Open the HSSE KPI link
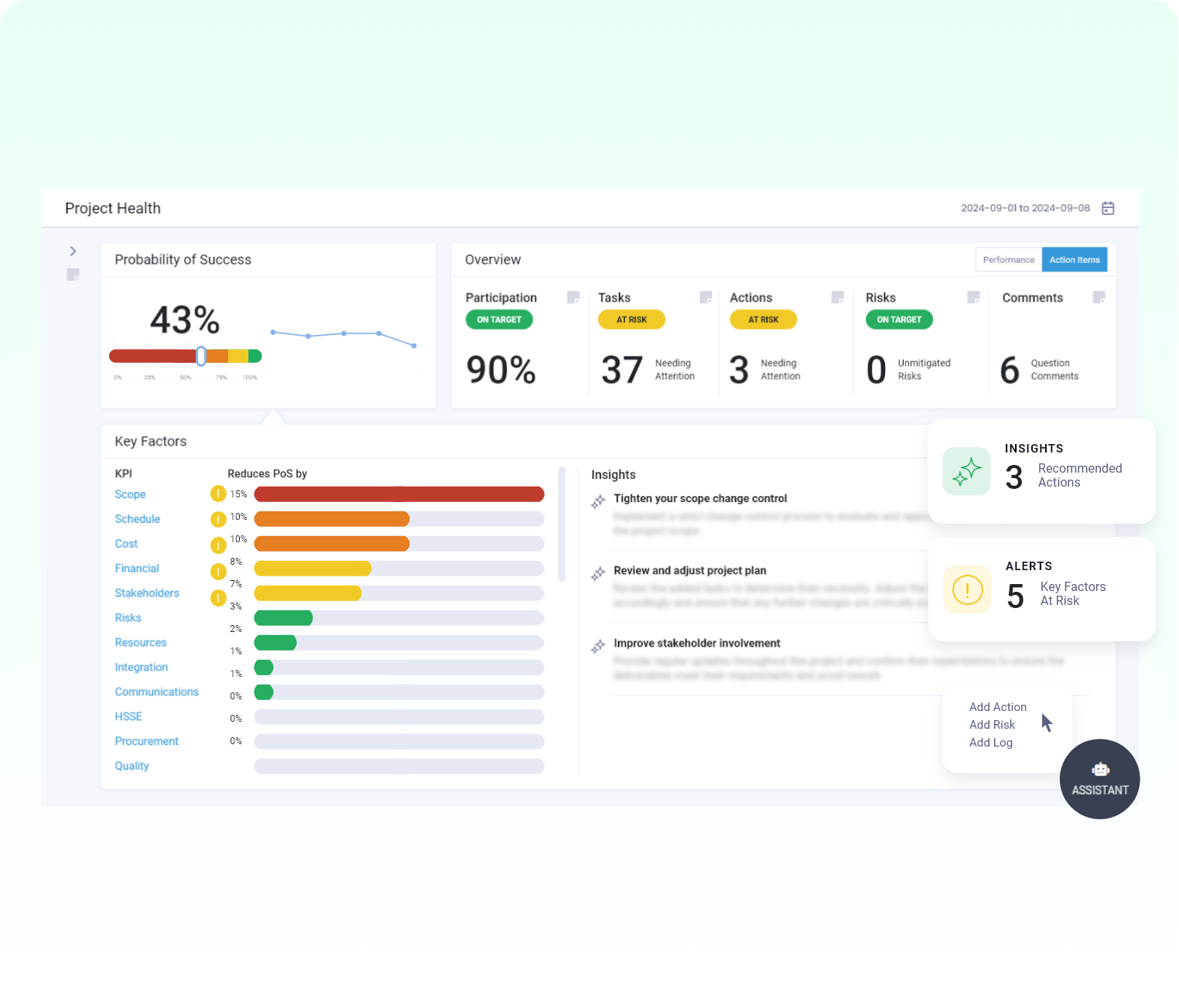1179x1008 pixels. coord(128,717)
